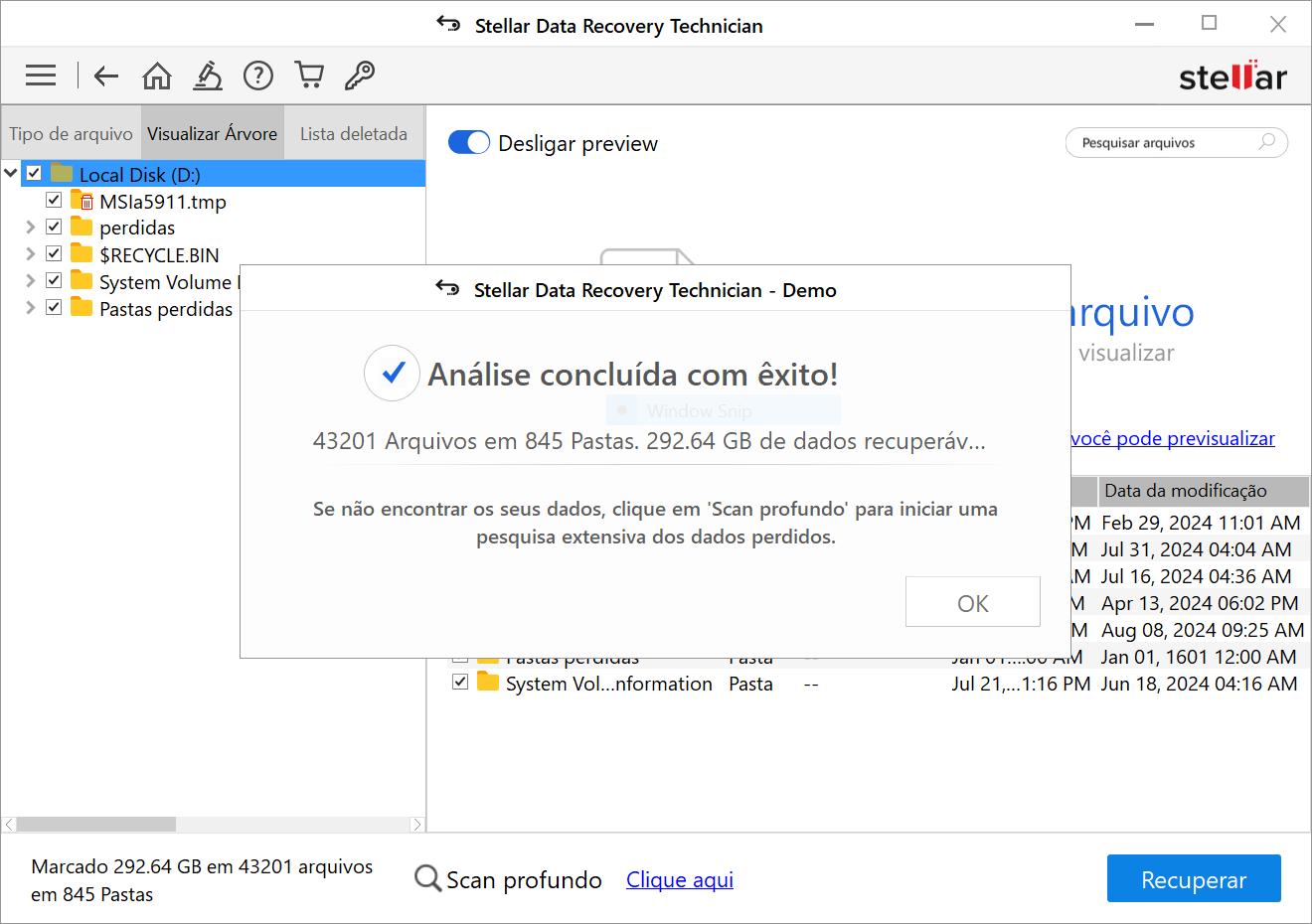Uncheck System Vol...nformation list row checkbox

pyautogui.click(x=460, y=682)
